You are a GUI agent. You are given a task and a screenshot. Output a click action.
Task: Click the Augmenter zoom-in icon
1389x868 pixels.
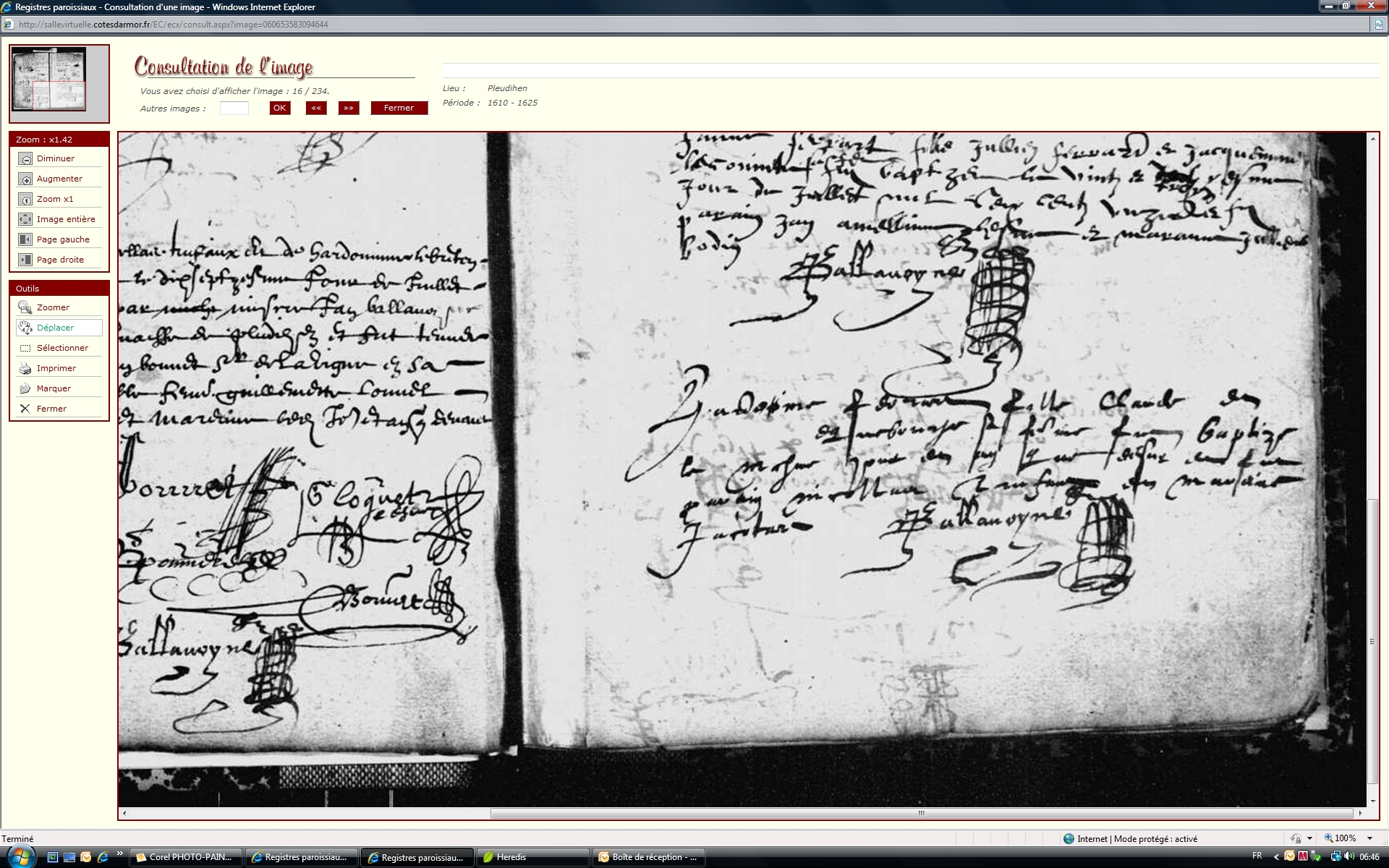tap(25, 179)
